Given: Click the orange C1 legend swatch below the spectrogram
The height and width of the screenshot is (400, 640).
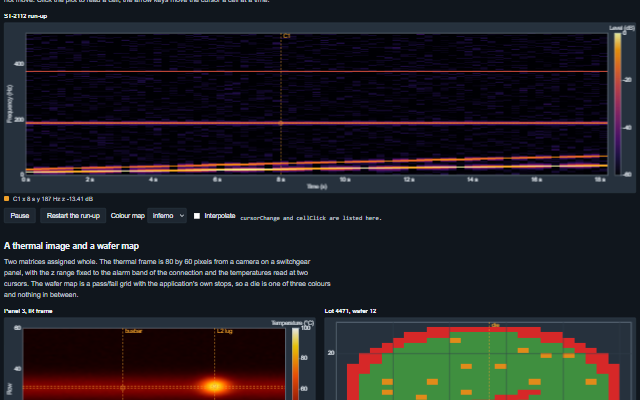Looking at the screenshot, I should click(7, 199).
